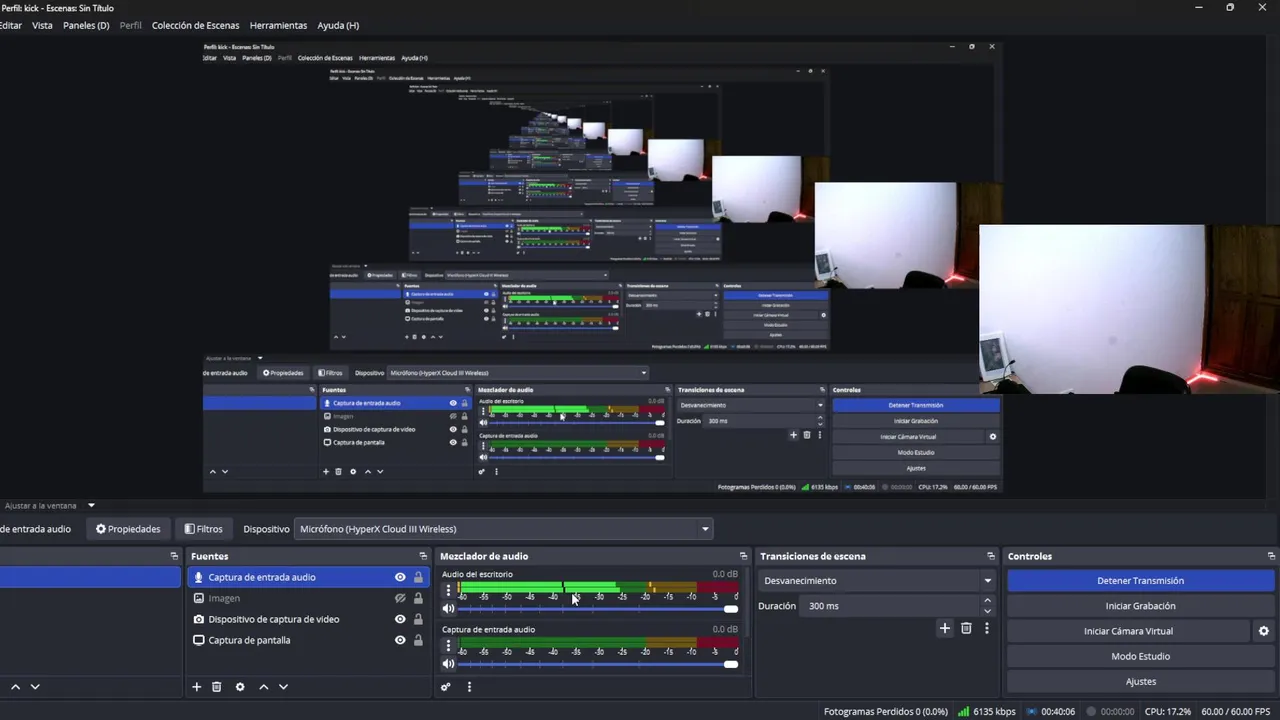The height and width of the screenshot is (720, 1280).
Task: Float the Transiciones de escena dock panel
Action: [x=991, y=556]
